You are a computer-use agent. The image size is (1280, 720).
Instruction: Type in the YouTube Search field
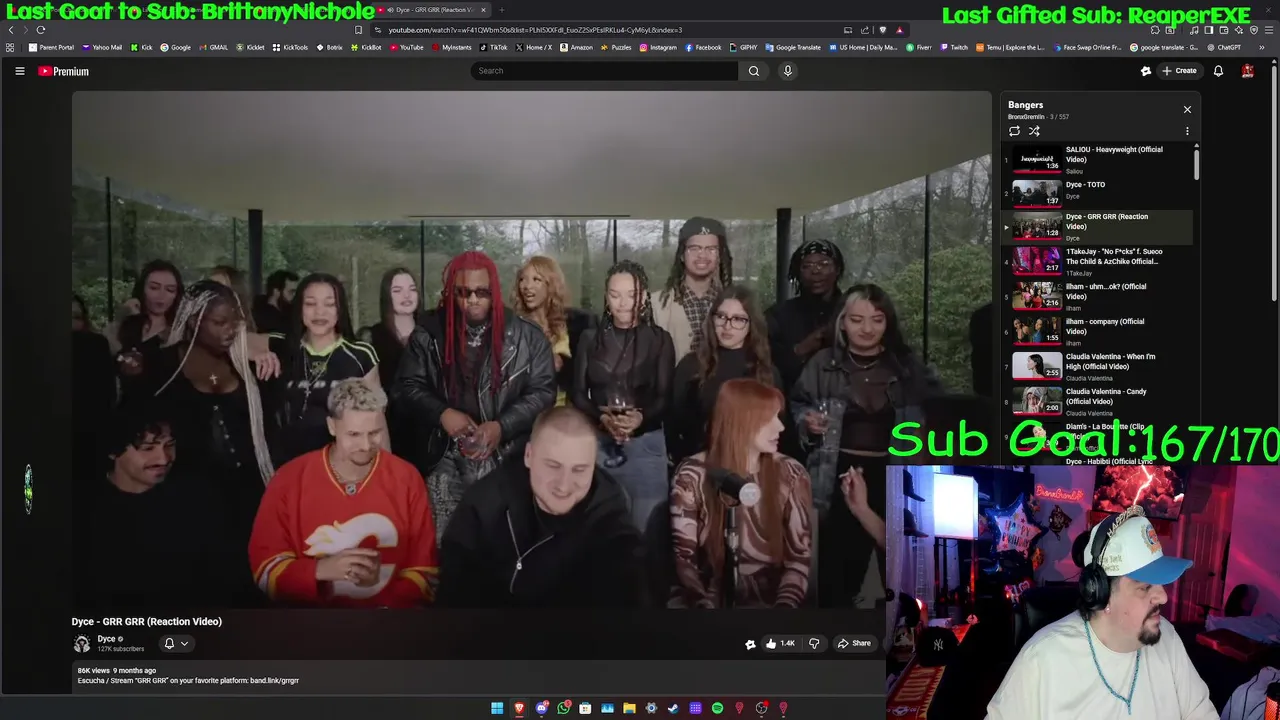click(605, 71)
